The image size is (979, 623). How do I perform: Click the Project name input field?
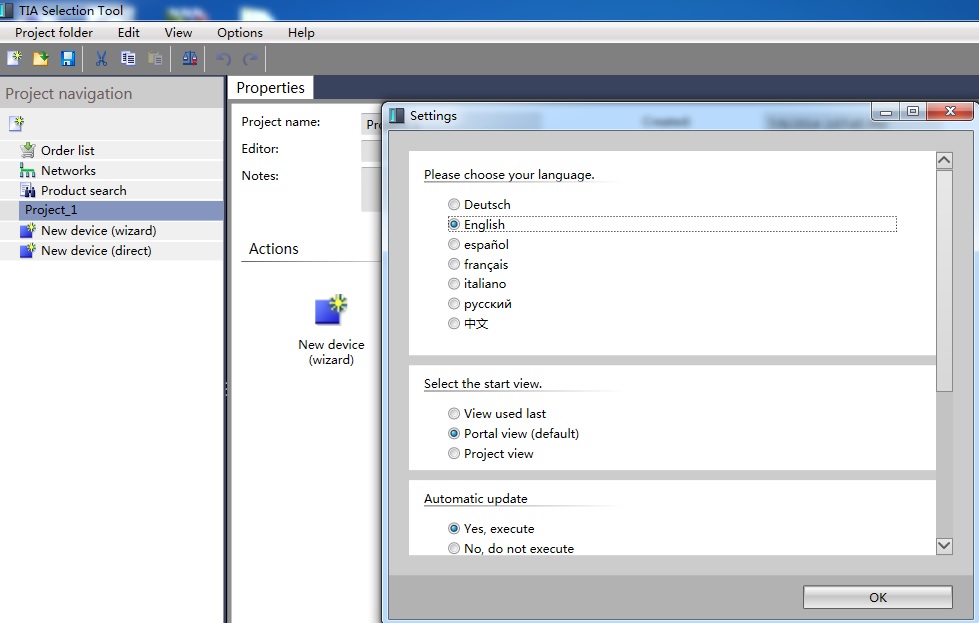coord(371,124)
